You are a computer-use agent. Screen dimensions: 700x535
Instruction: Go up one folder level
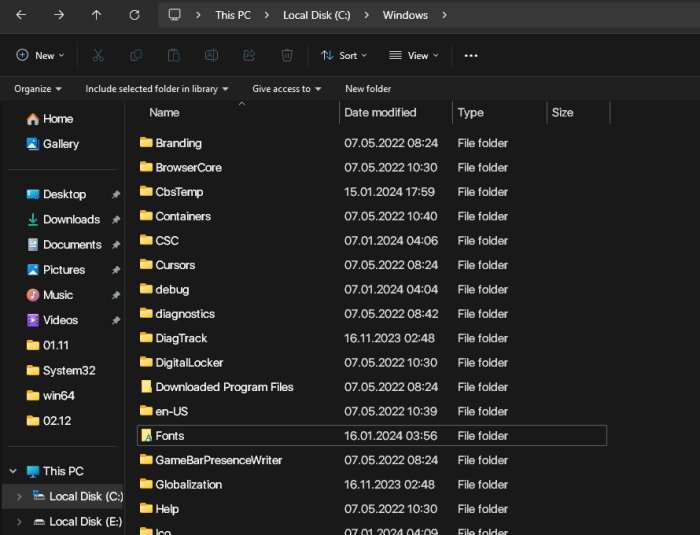96,15
